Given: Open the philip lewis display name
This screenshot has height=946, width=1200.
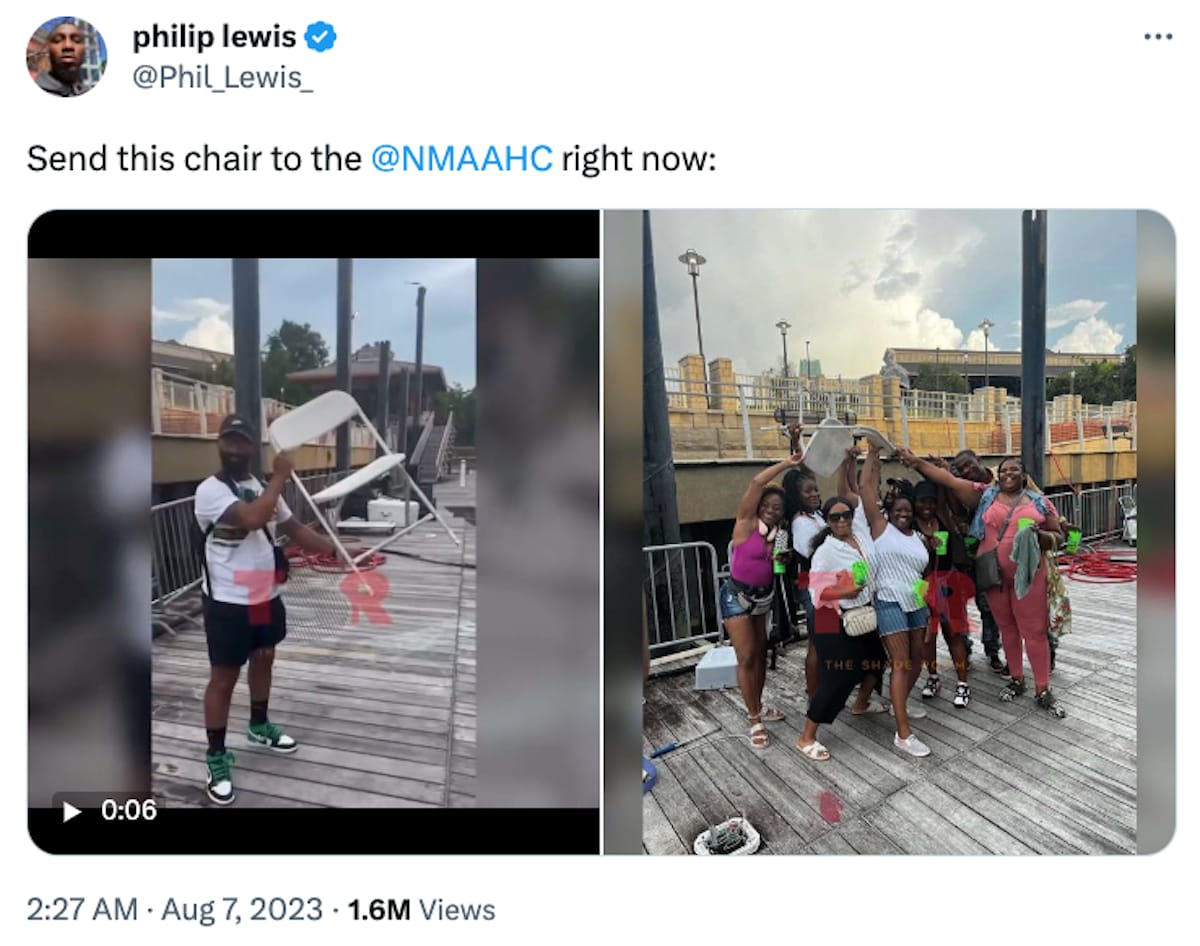Looking at the screenshot, I should [x=214, y=38].
